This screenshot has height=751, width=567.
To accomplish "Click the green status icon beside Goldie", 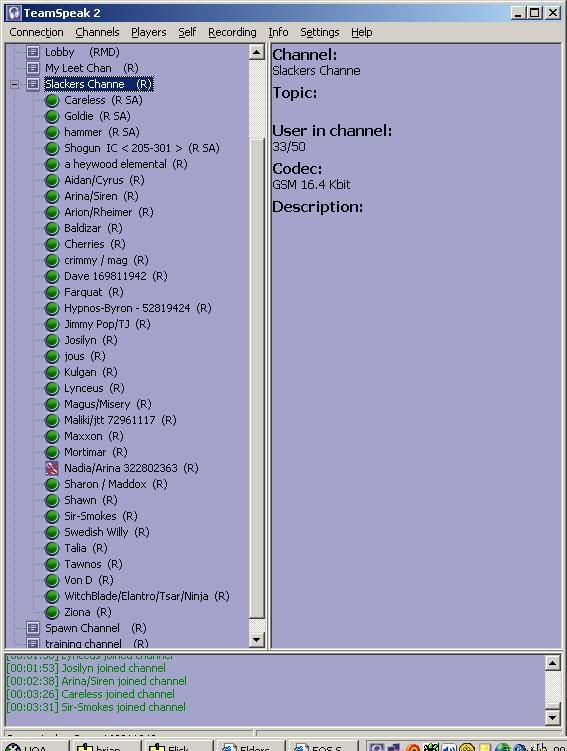I will [52, 116].
